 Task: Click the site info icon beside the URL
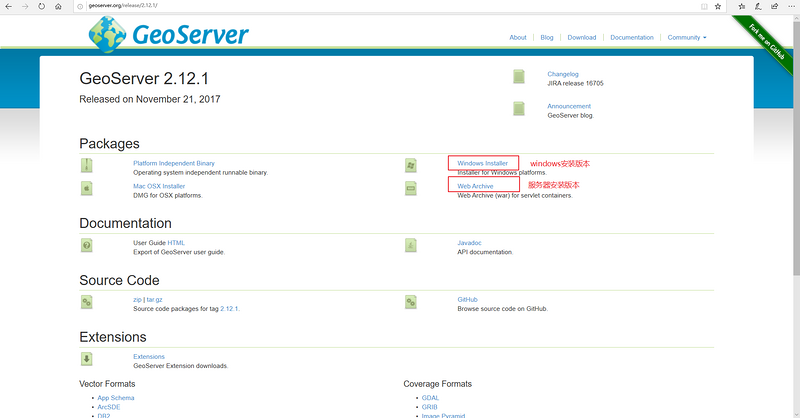[x=80, y=6]
